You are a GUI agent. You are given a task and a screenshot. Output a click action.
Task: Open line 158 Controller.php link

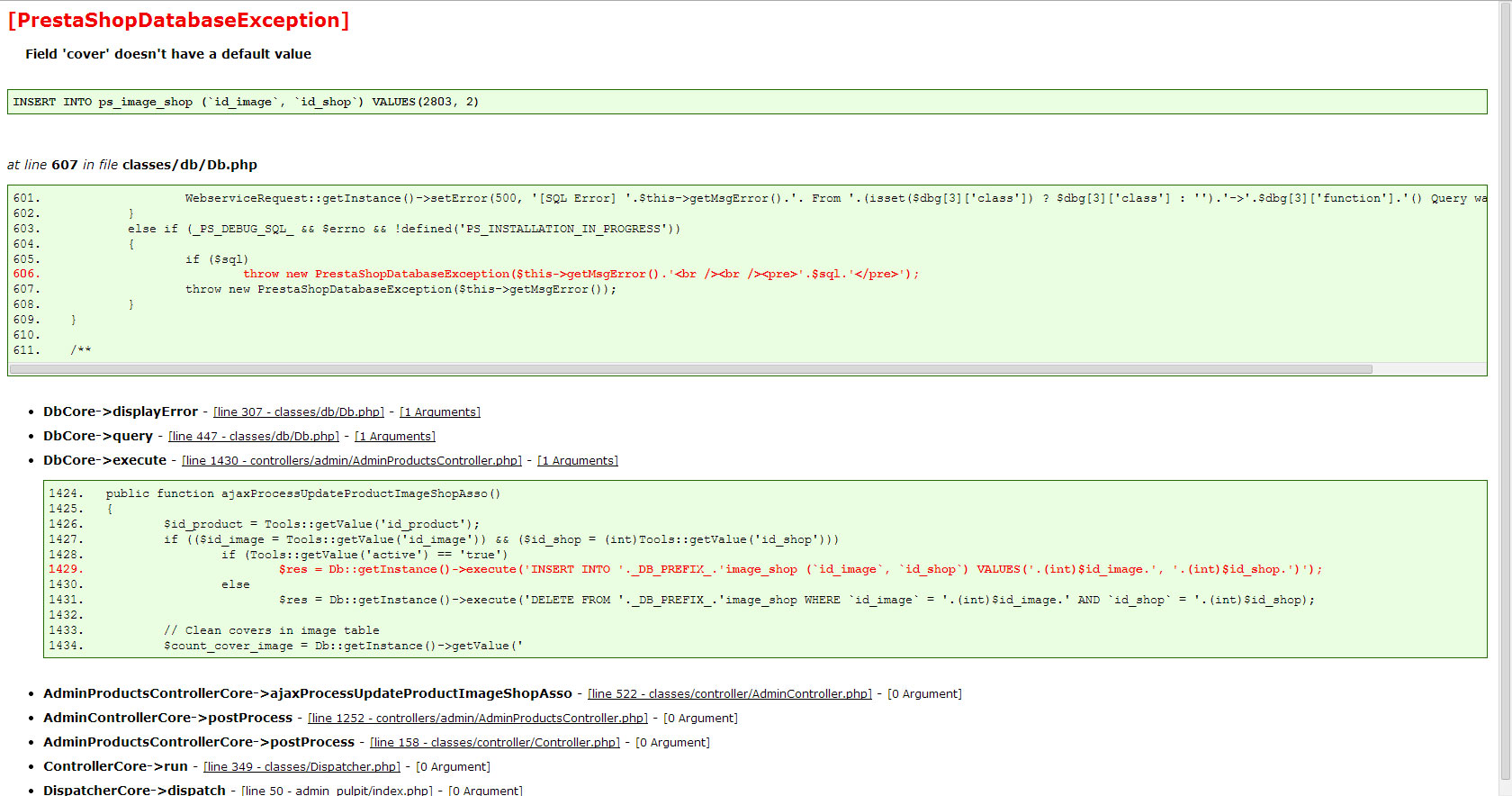click(x=494, y=742)
